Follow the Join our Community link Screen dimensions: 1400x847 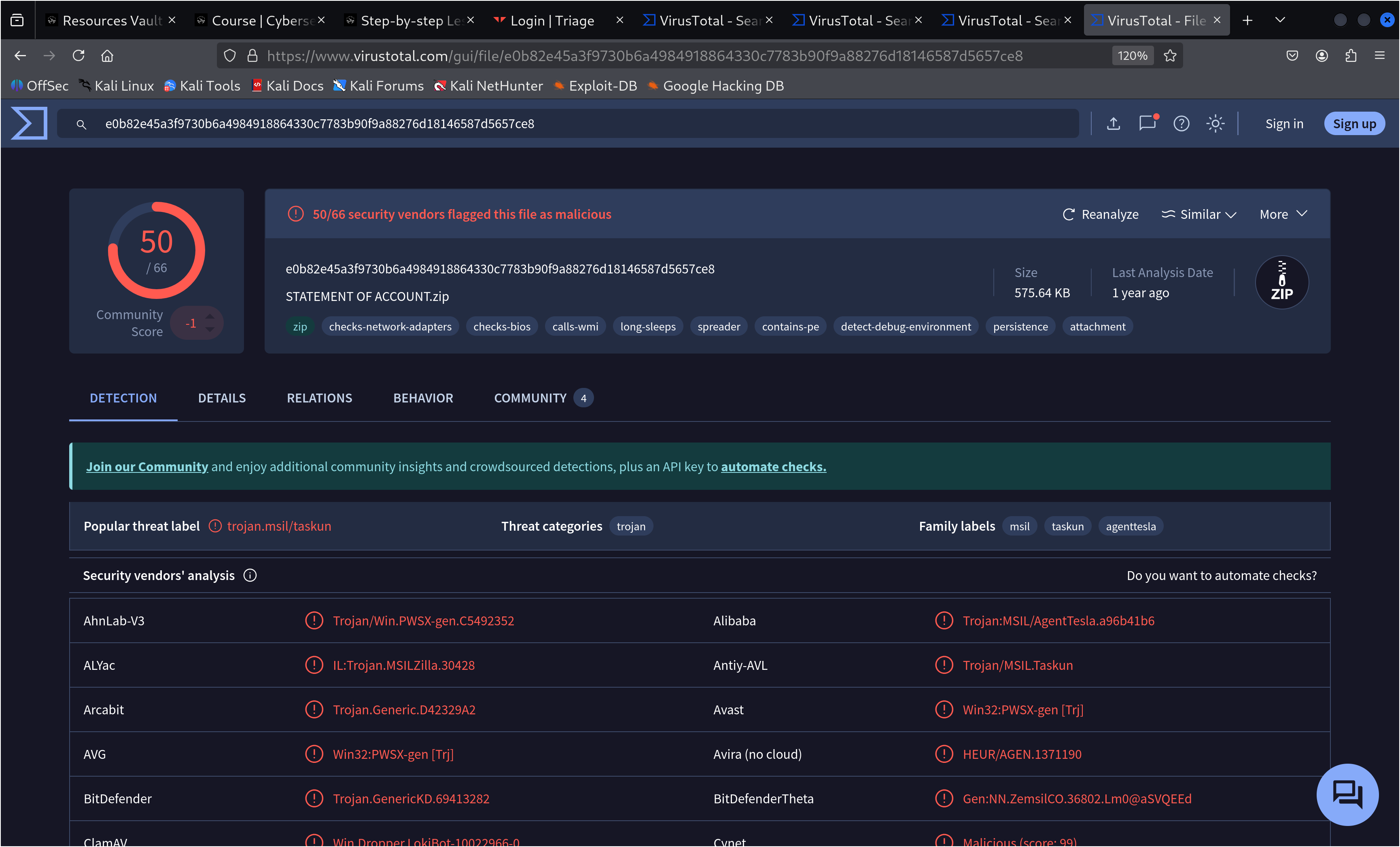click(146, 466)
